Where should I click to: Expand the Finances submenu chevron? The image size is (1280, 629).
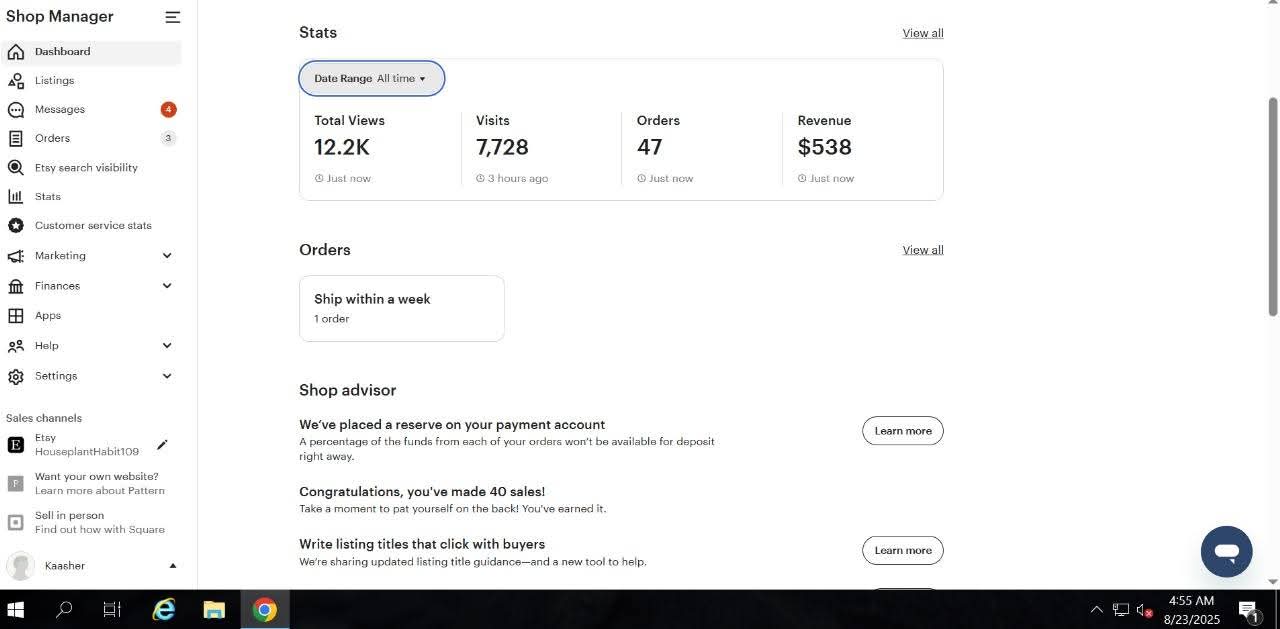(167, 286)
